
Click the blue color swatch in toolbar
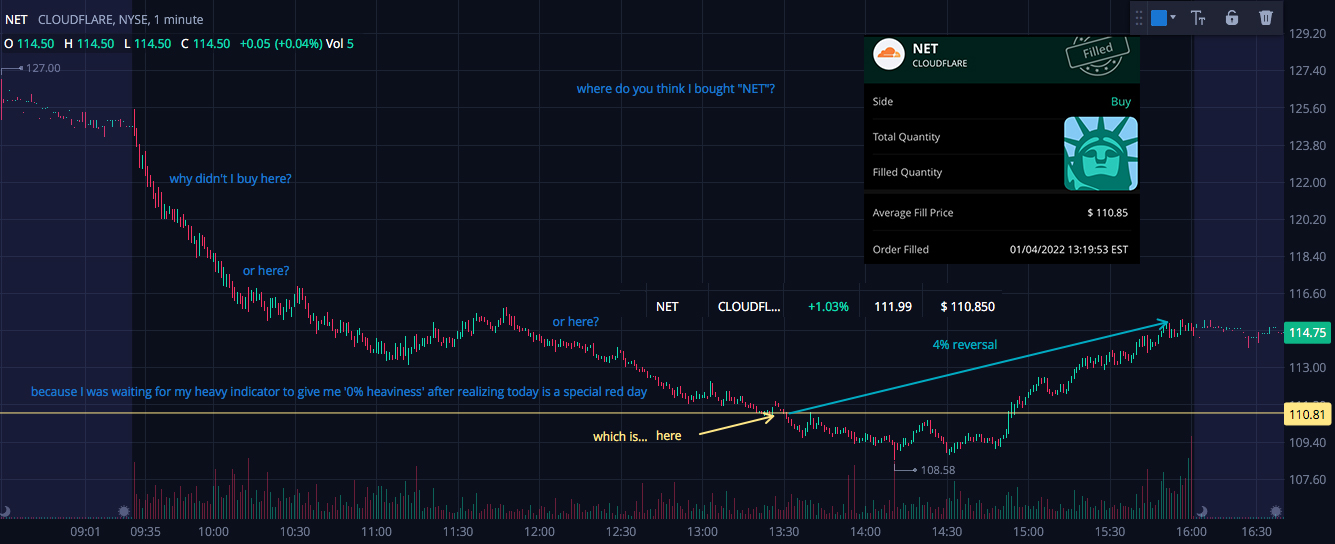pyautogui.click(x=1158, y=17)
